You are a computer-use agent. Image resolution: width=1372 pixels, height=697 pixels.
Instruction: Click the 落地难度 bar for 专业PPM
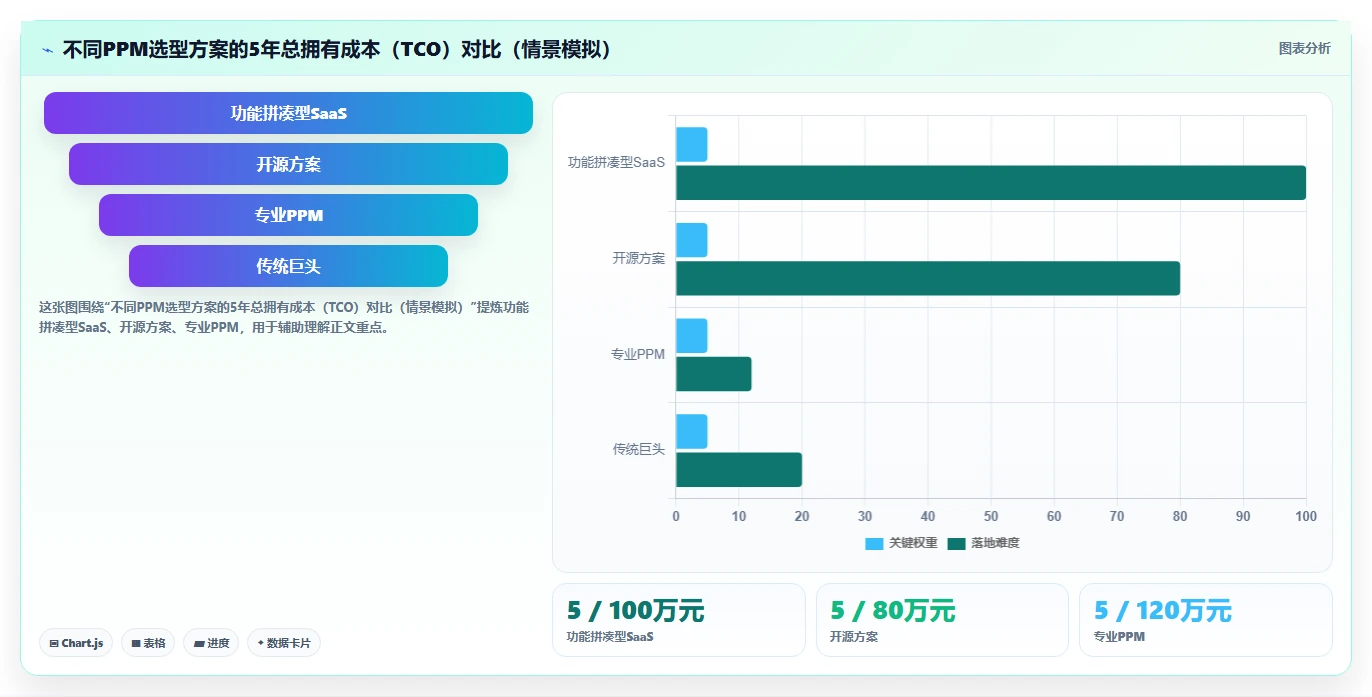point(714,374)
